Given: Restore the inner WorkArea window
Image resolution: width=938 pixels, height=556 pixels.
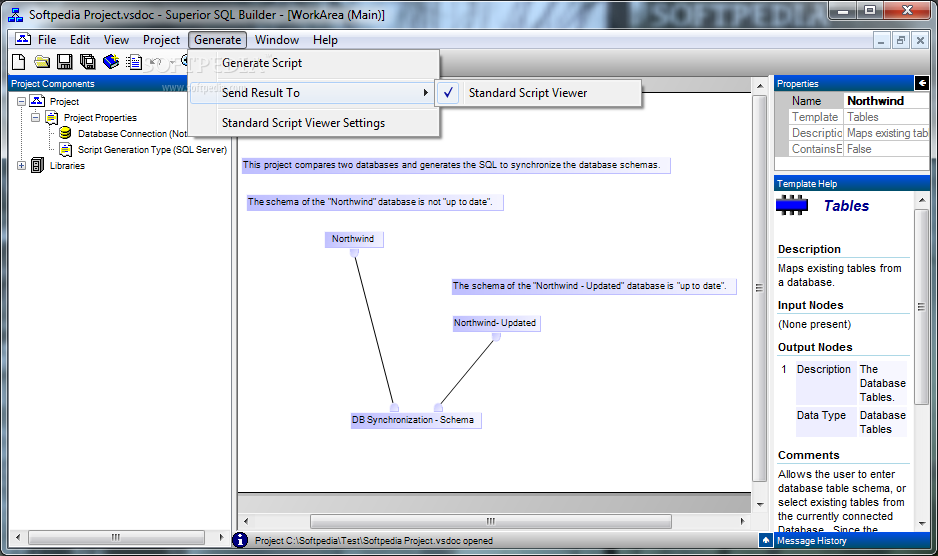Looking at the screenshot, I should [x=900, y=41].
